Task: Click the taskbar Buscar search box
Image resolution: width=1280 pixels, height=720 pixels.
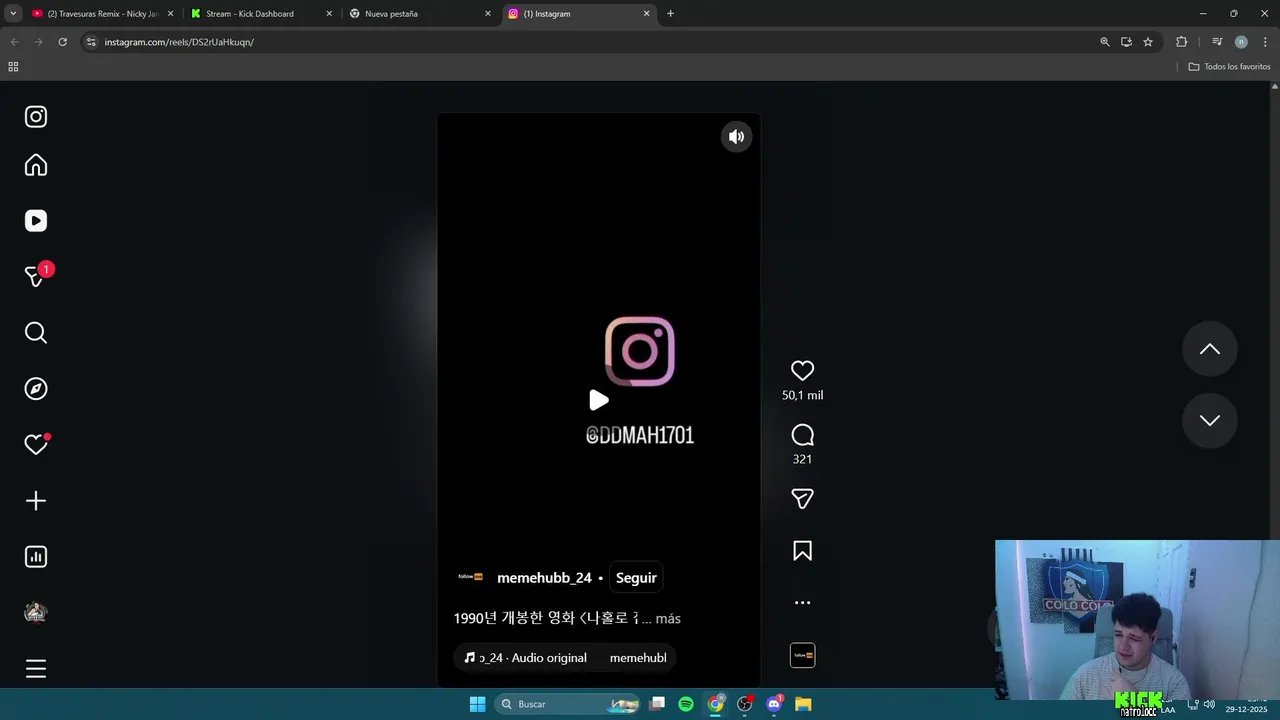Action: click(x=567, y=704)
